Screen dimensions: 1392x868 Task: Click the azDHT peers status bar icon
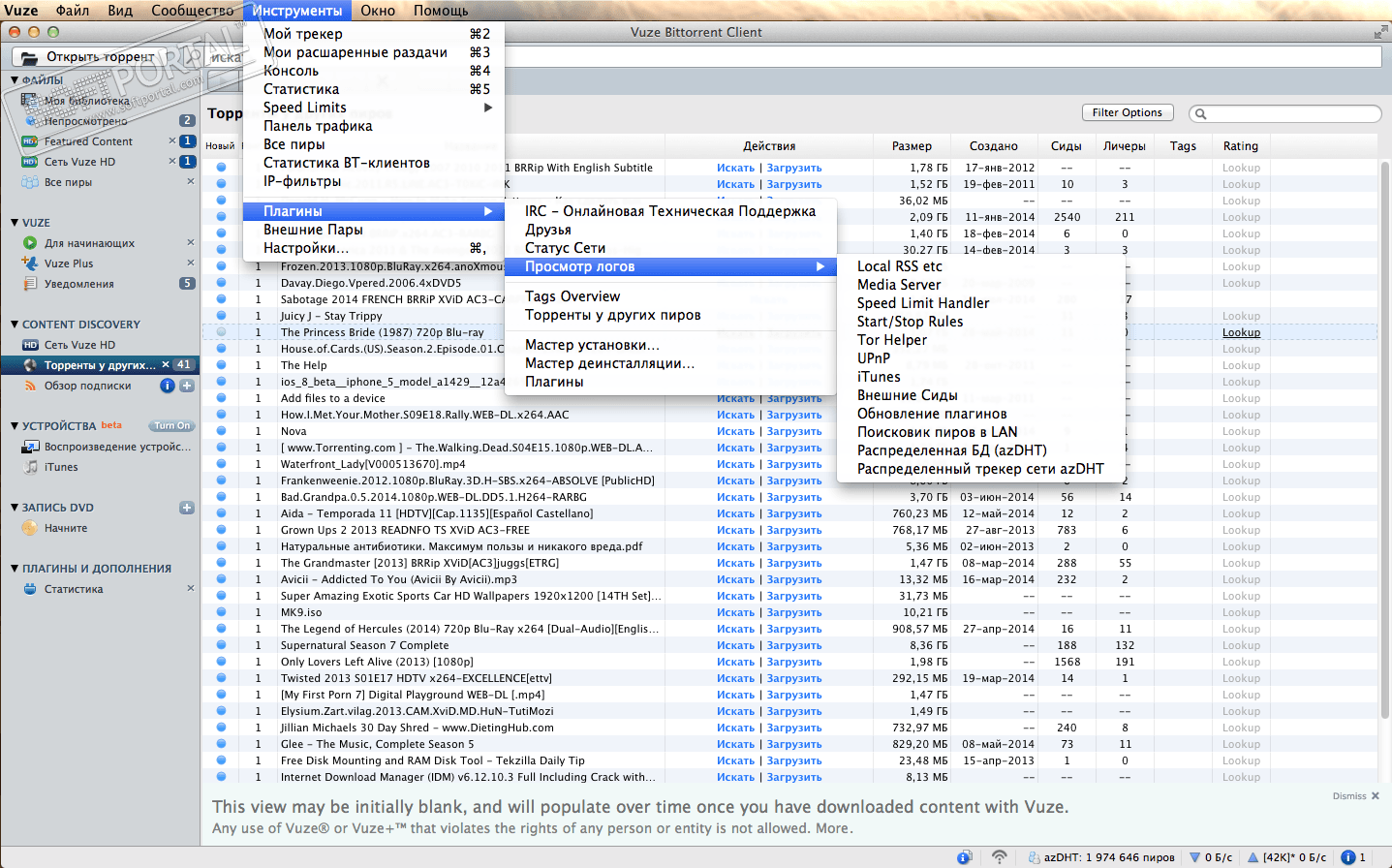1034,857
